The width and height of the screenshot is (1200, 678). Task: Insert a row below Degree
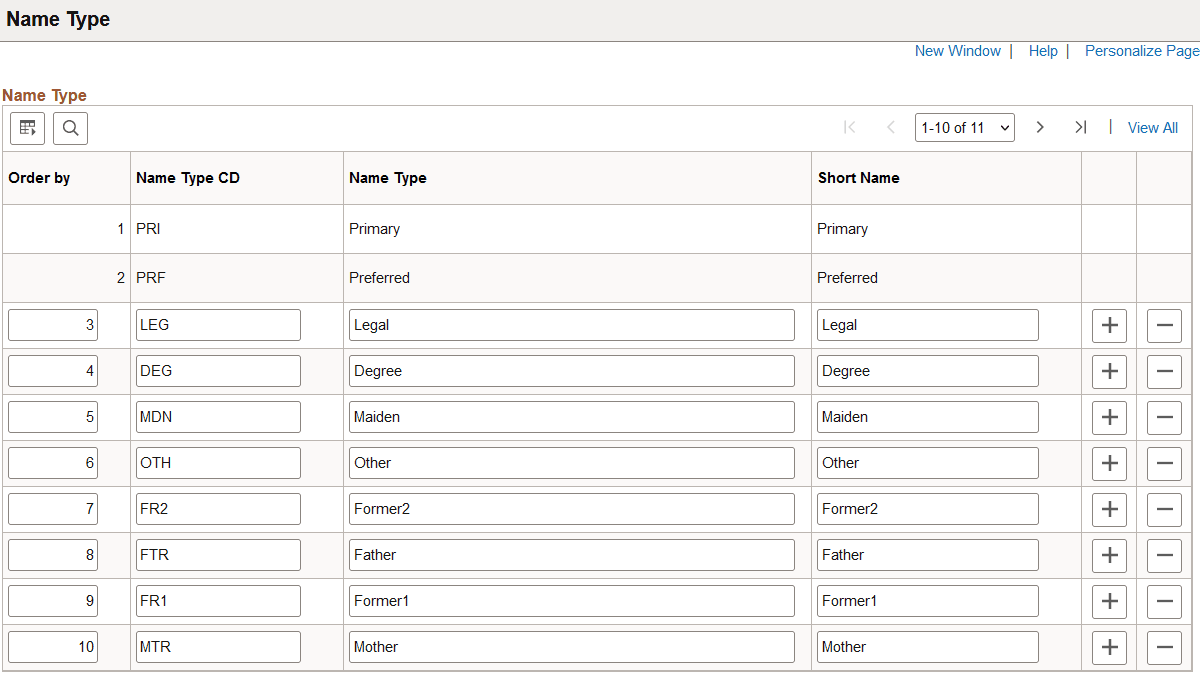[x=1109, y=371]
